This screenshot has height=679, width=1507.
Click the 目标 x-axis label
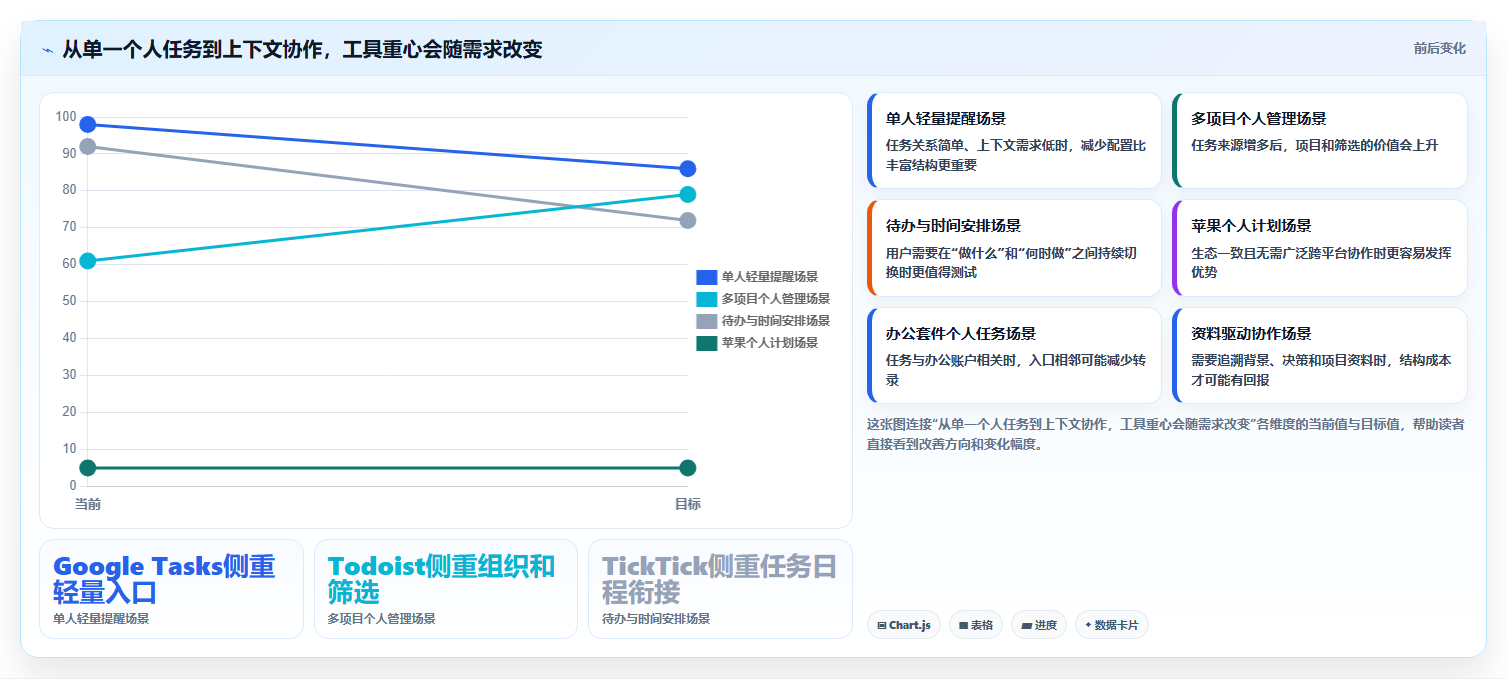pos(688,504)
